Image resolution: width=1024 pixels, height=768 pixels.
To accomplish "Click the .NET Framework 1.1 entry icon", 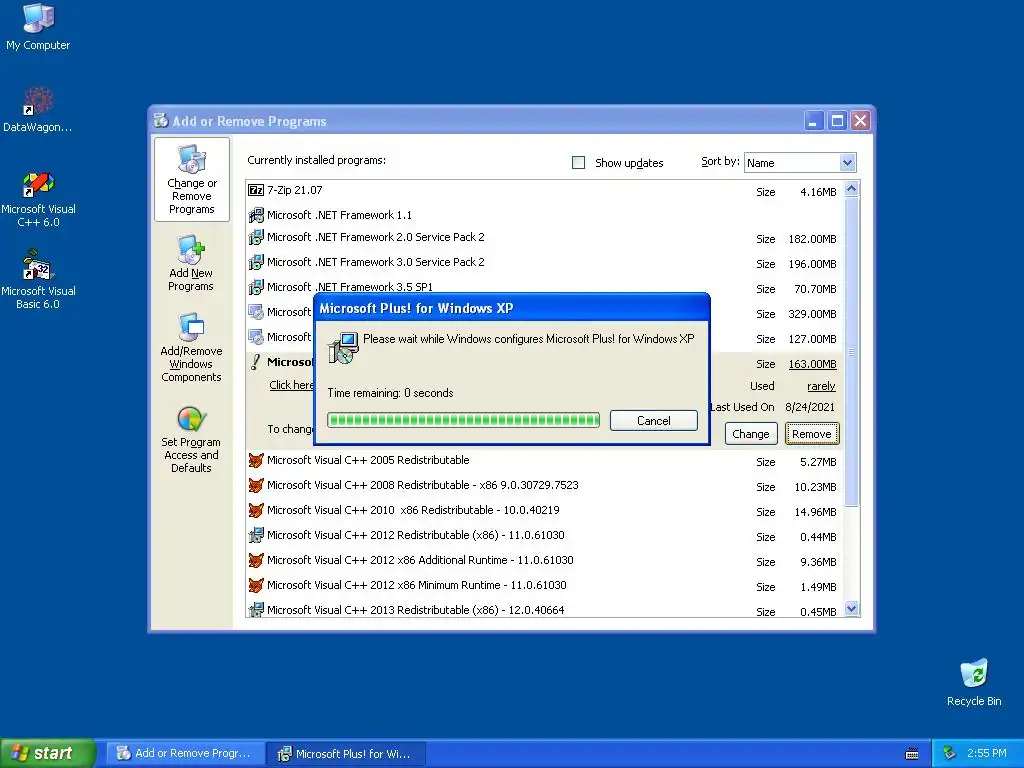I will [x=256, y=215].
